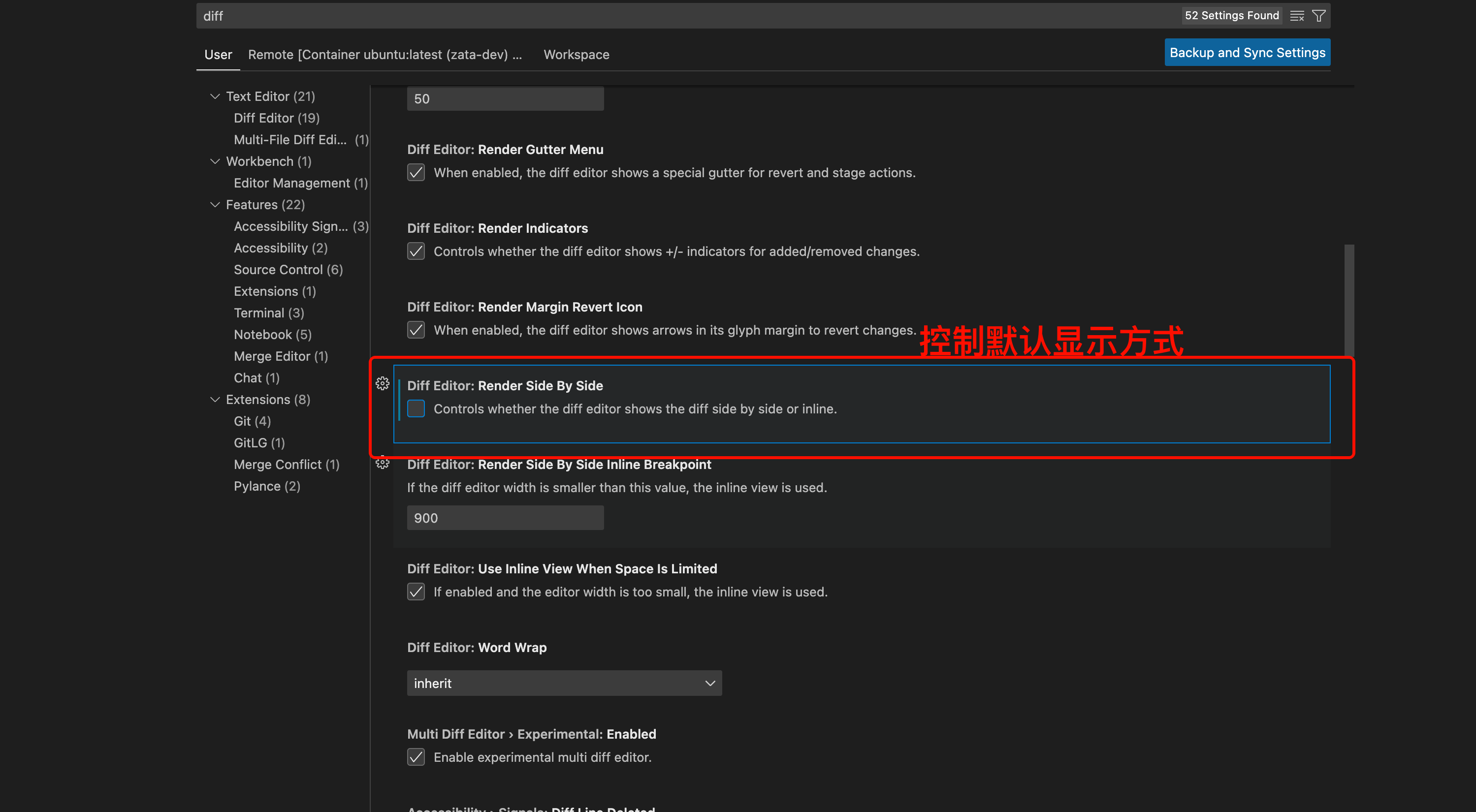Disable Use Inline View When Space Limited
The width and height of the screenshot is (1476, 812).
(x=416, y=592)
